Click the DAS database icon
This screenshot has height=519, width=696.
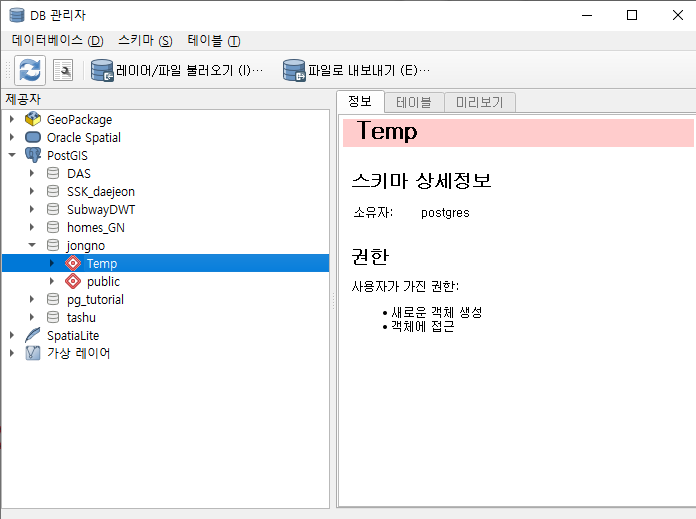pyautogui.click(x=53, y=173)
